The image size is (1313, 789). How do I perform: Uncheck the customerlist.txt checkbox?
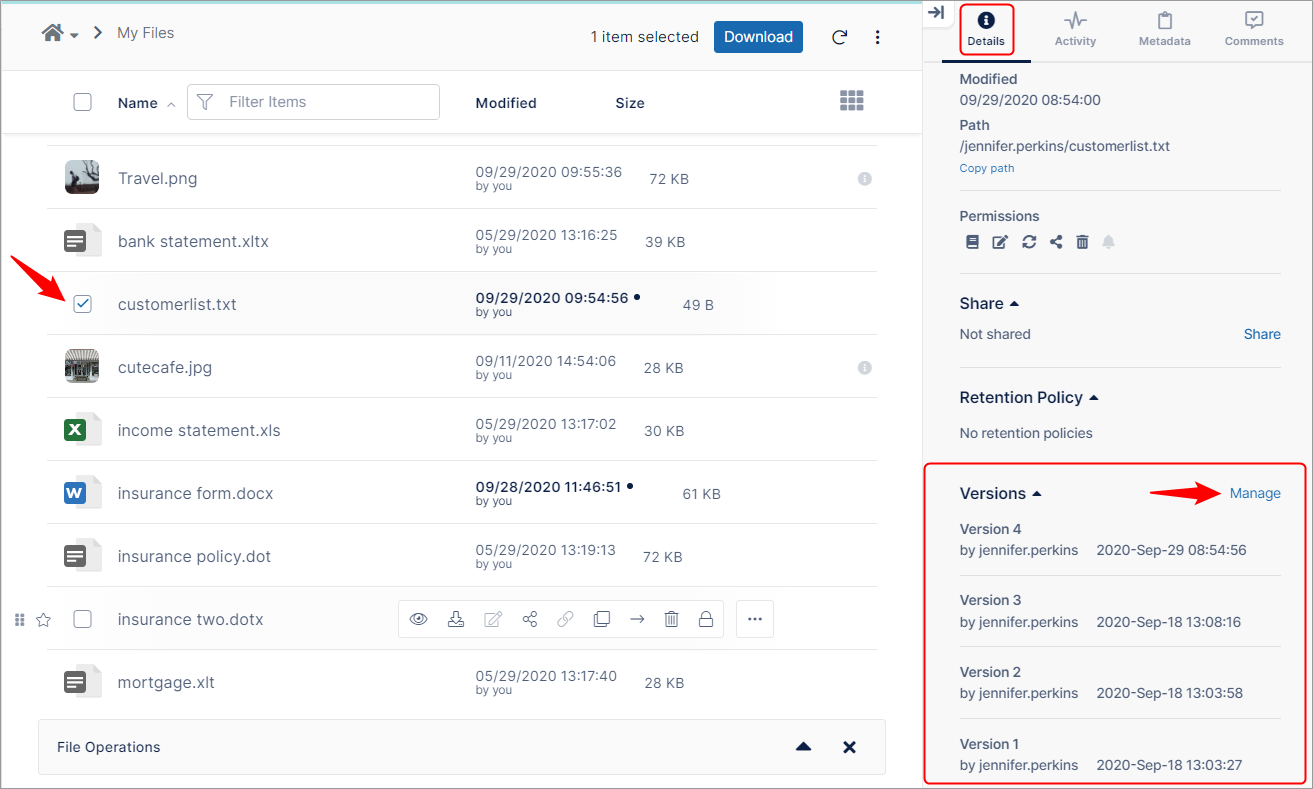83,304
